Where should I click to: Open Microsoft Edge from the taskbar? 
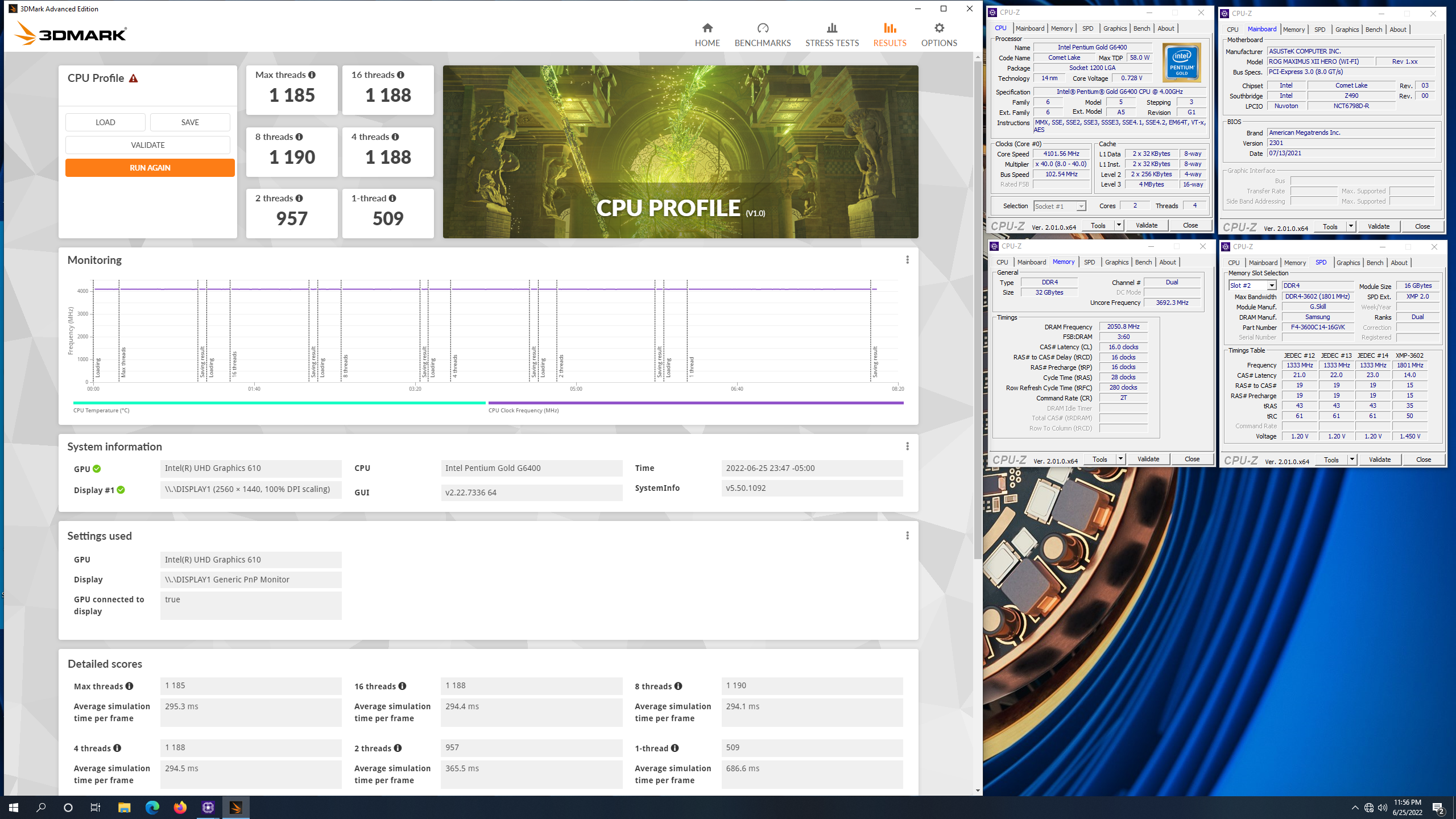(x=152, y=808)
